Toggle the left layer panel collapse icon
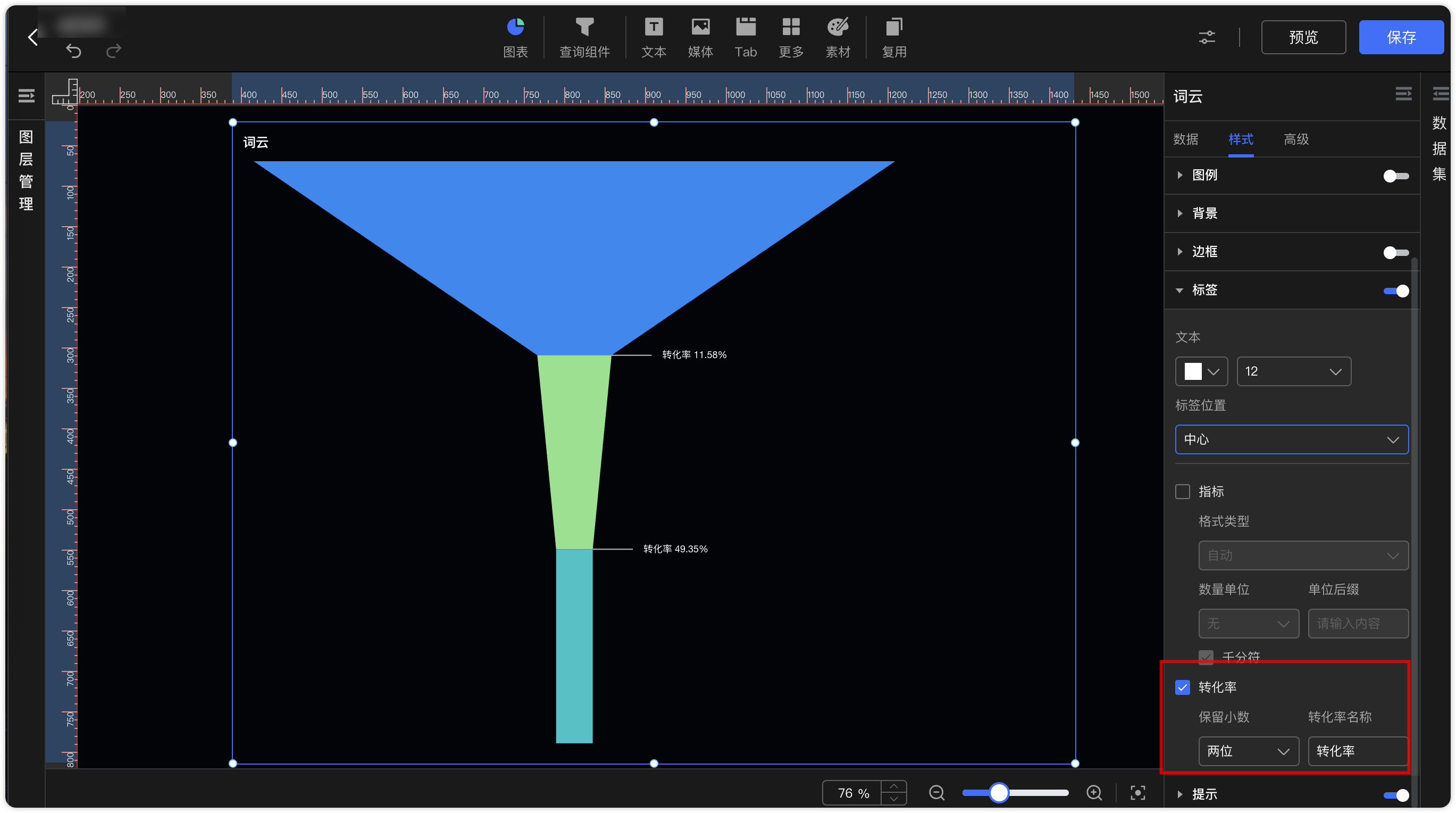 26,96
